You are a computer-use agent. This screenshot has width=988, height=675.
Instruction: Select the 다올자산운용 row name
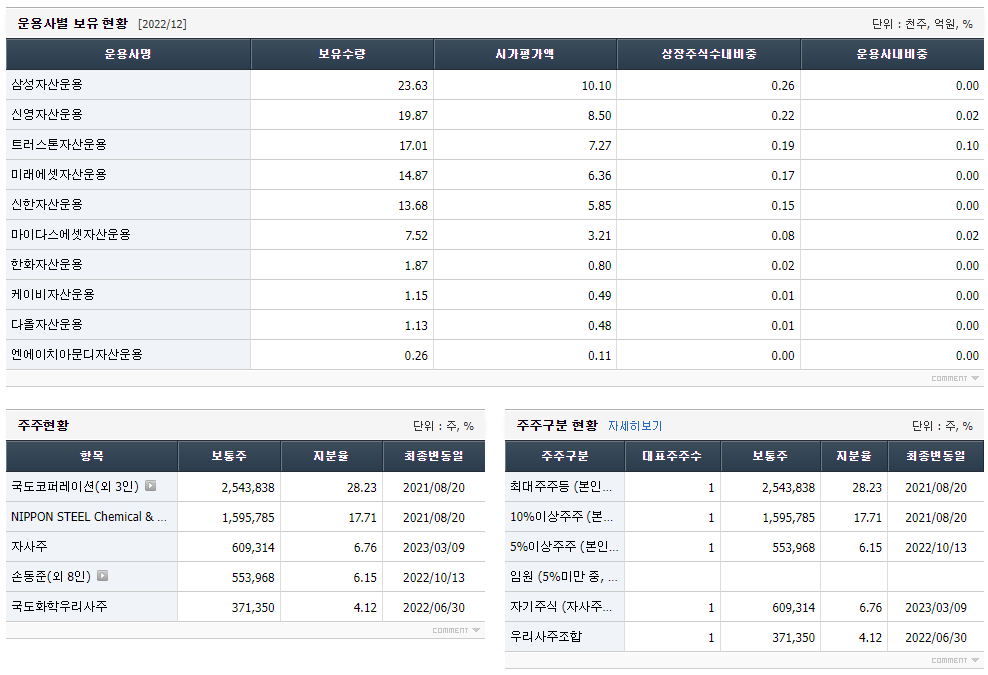[47, 325]
